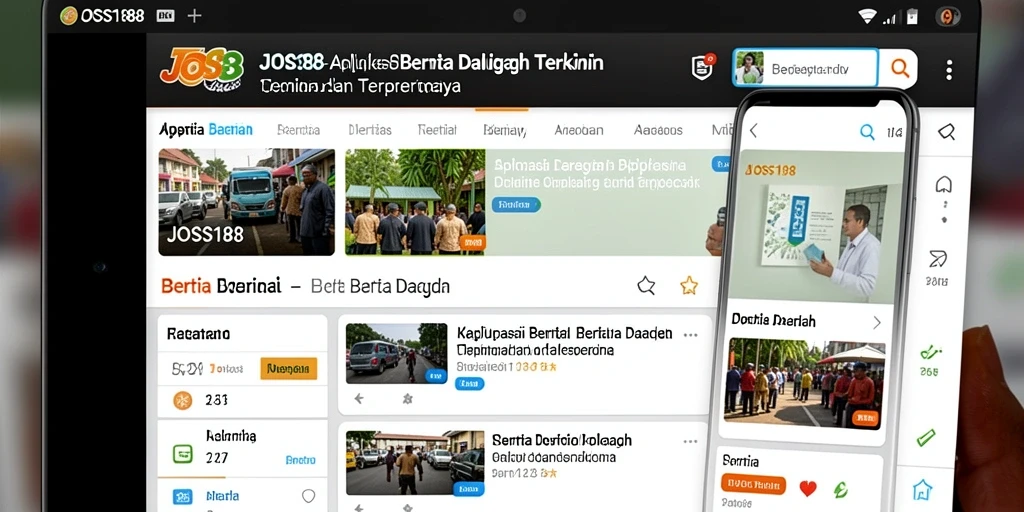This screenshot has height=512, width=1024.
Task: Click the blue 25 badge icon
Action: (x=182, y=496)
